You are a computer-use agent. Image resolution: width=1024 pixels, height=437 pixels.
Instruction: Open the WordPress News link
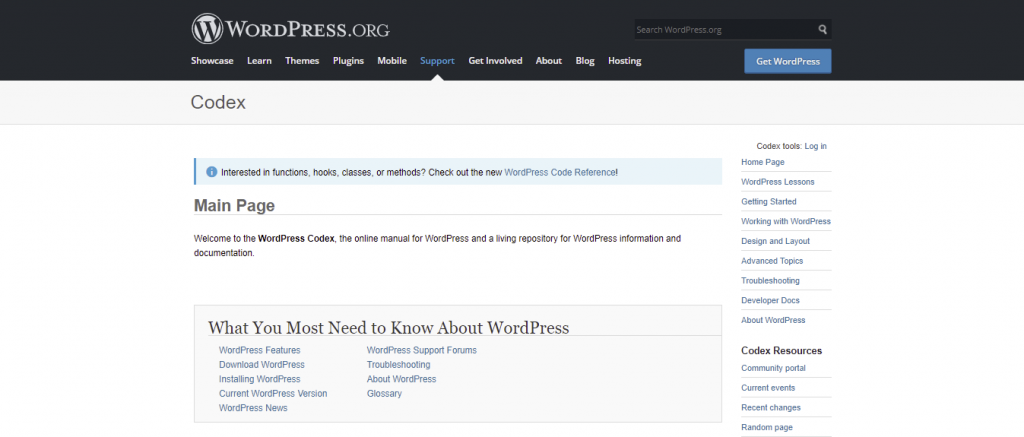tap(253, 408)
